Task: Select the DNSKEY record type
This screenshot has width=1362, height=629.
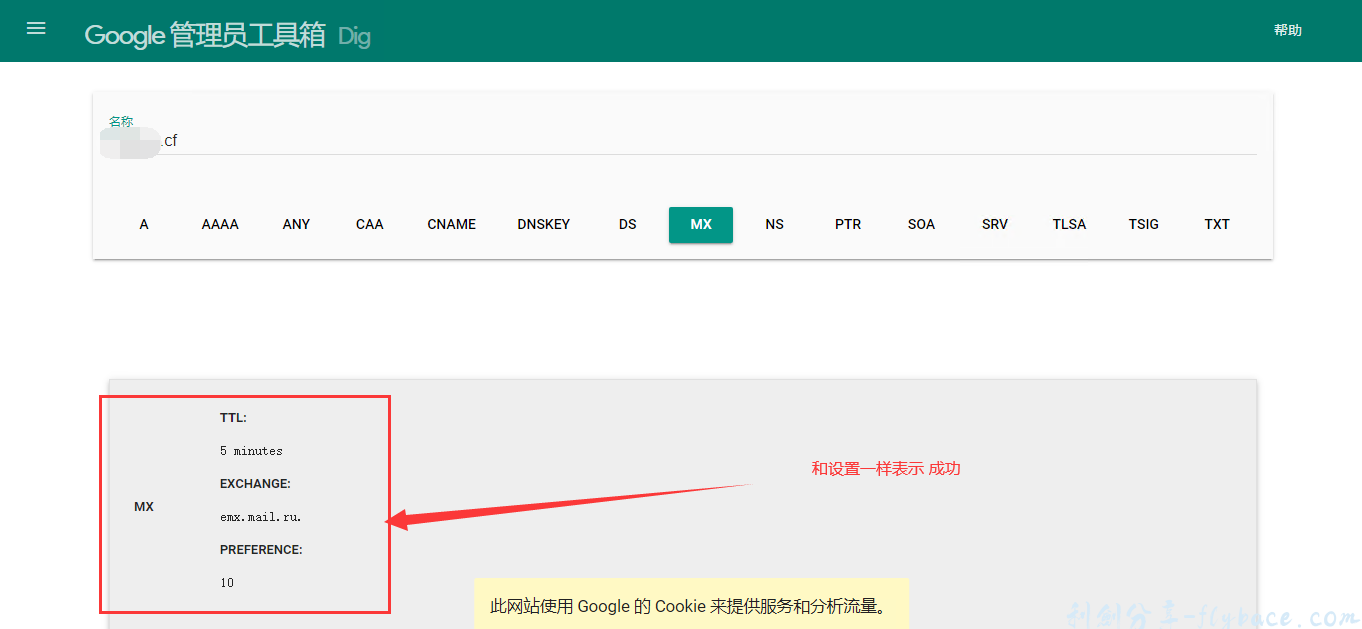Action: pyautogui.click(x=544, y=224)
